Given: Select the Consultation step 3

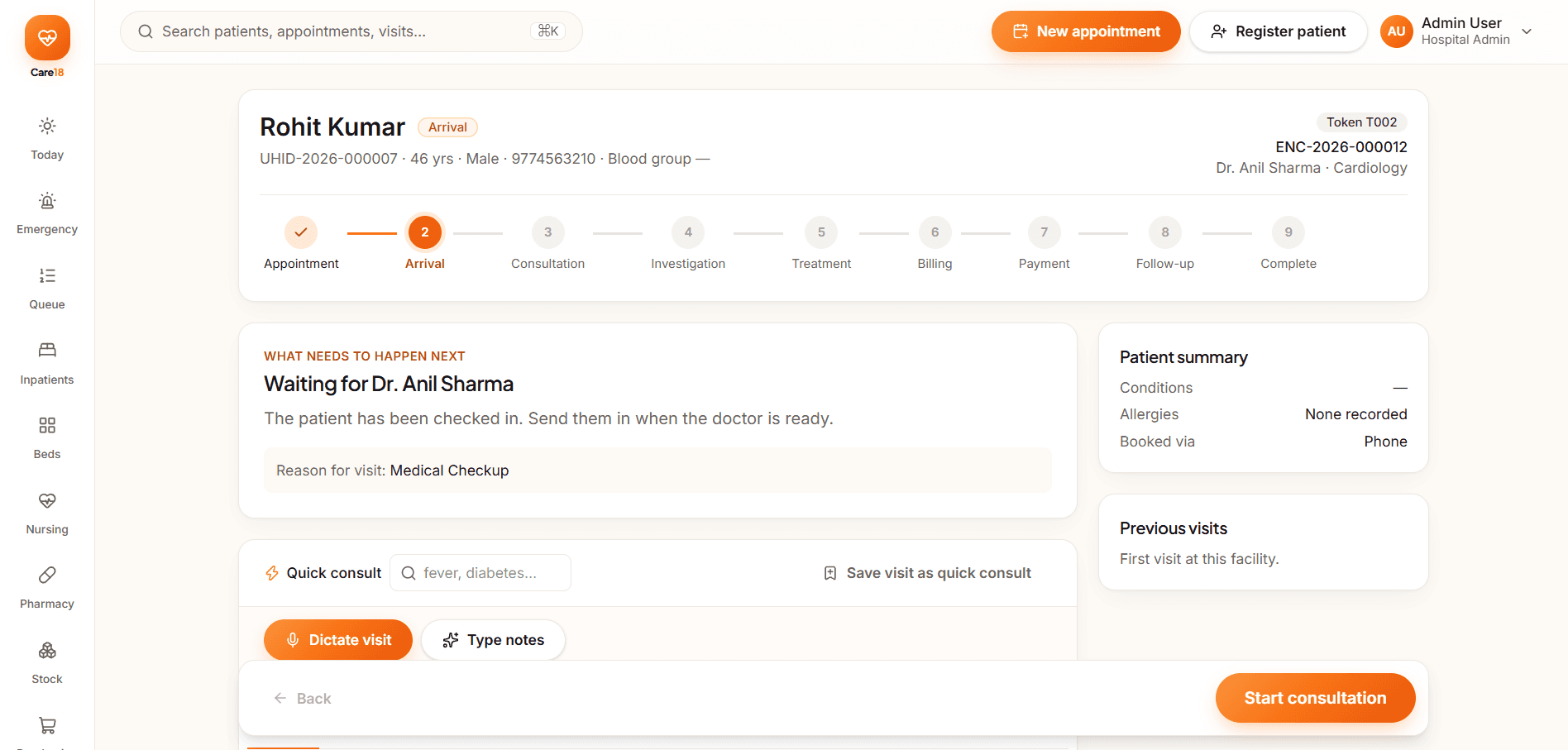Looking at the screenshot, I should 547,232.
